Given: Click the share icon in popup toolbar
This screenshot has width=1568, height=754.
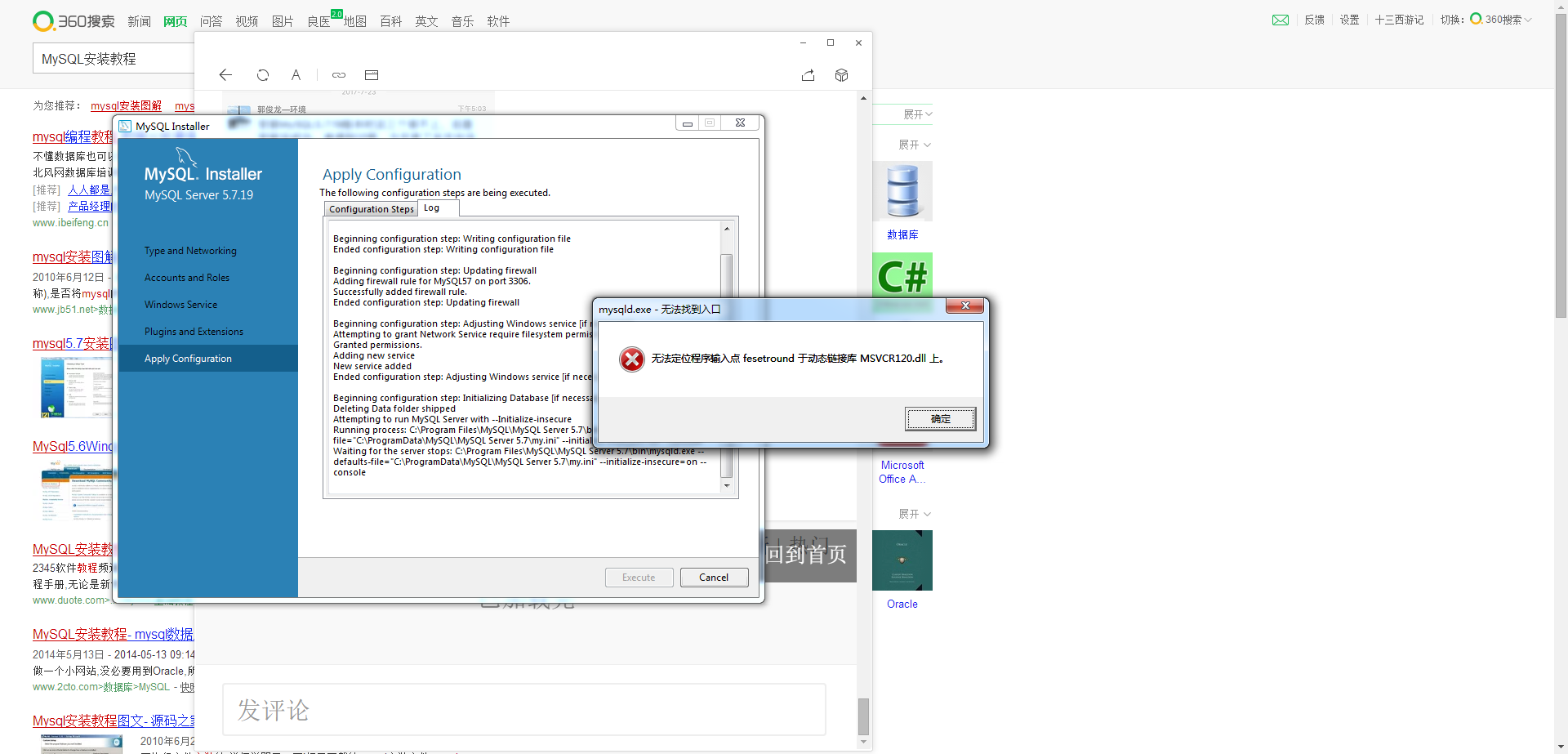Looking at the screenshot, I should pos(808,75).
